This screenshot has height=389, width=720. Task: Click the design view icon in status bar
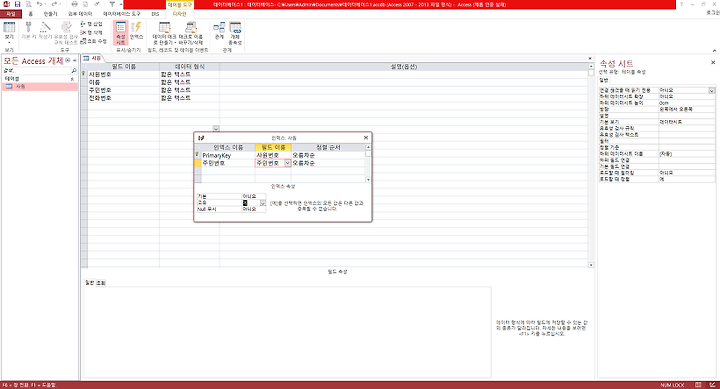pos(712,385)
